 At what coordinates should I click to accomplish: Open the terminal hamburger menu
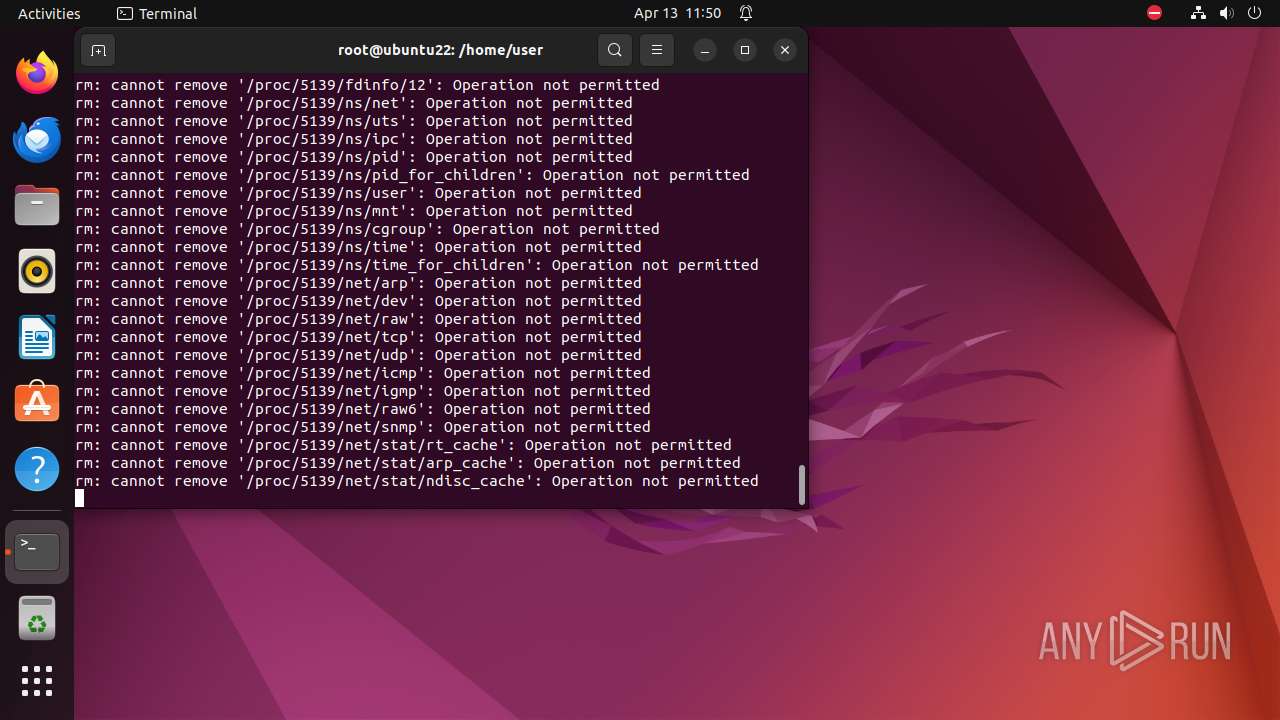point(657,50)
